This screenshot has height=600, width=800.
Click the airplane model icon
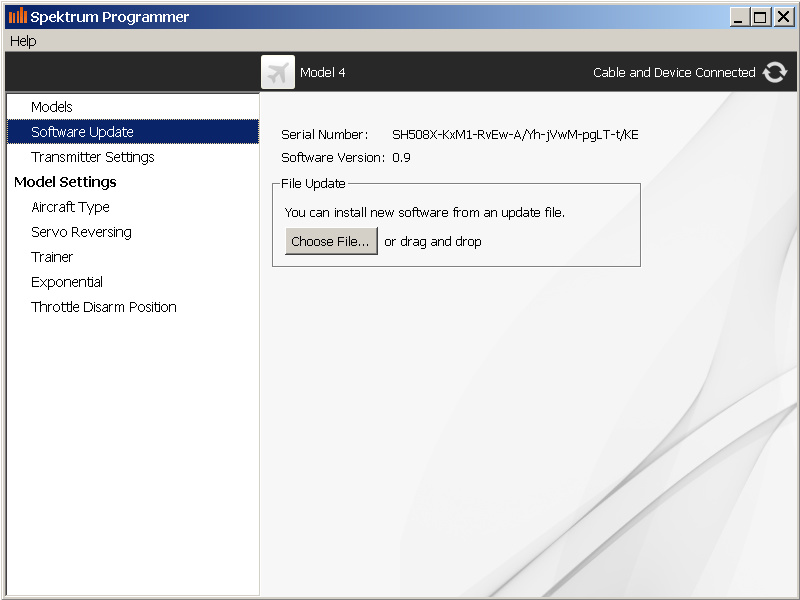pyautogui.click(x=278, y=72)
